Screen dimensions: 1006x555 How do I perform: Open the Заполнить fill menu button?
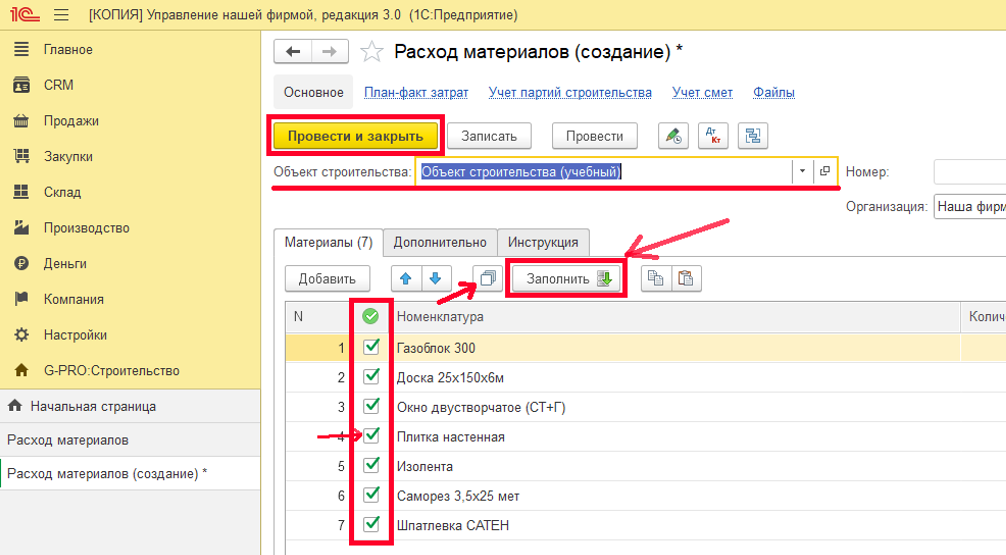568,279
